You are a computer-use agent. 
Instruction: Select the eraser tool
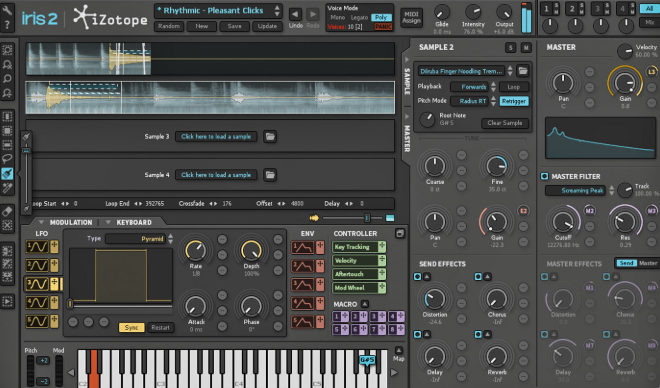coord(7,211)
